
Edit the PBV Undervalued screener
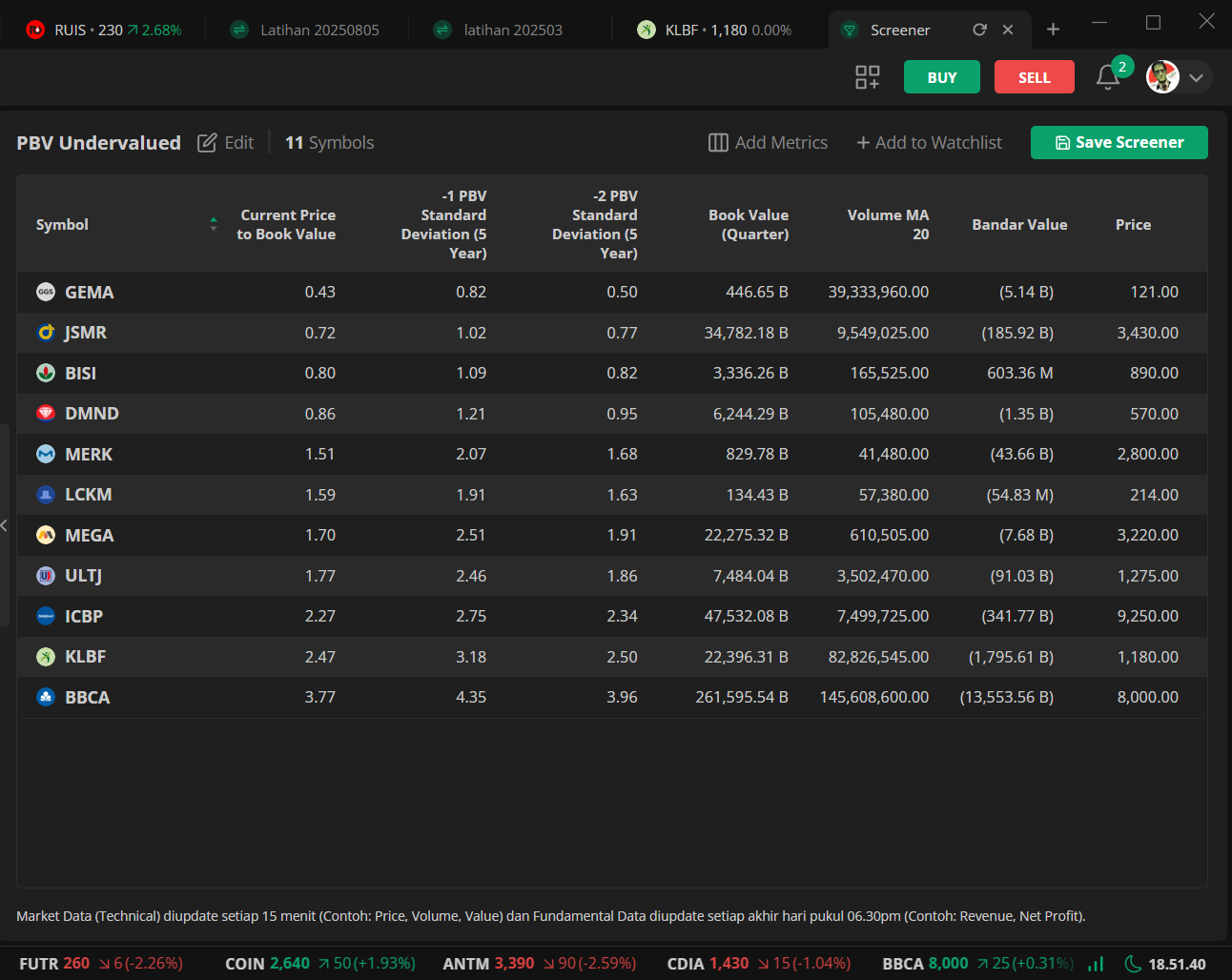point(226,142)
